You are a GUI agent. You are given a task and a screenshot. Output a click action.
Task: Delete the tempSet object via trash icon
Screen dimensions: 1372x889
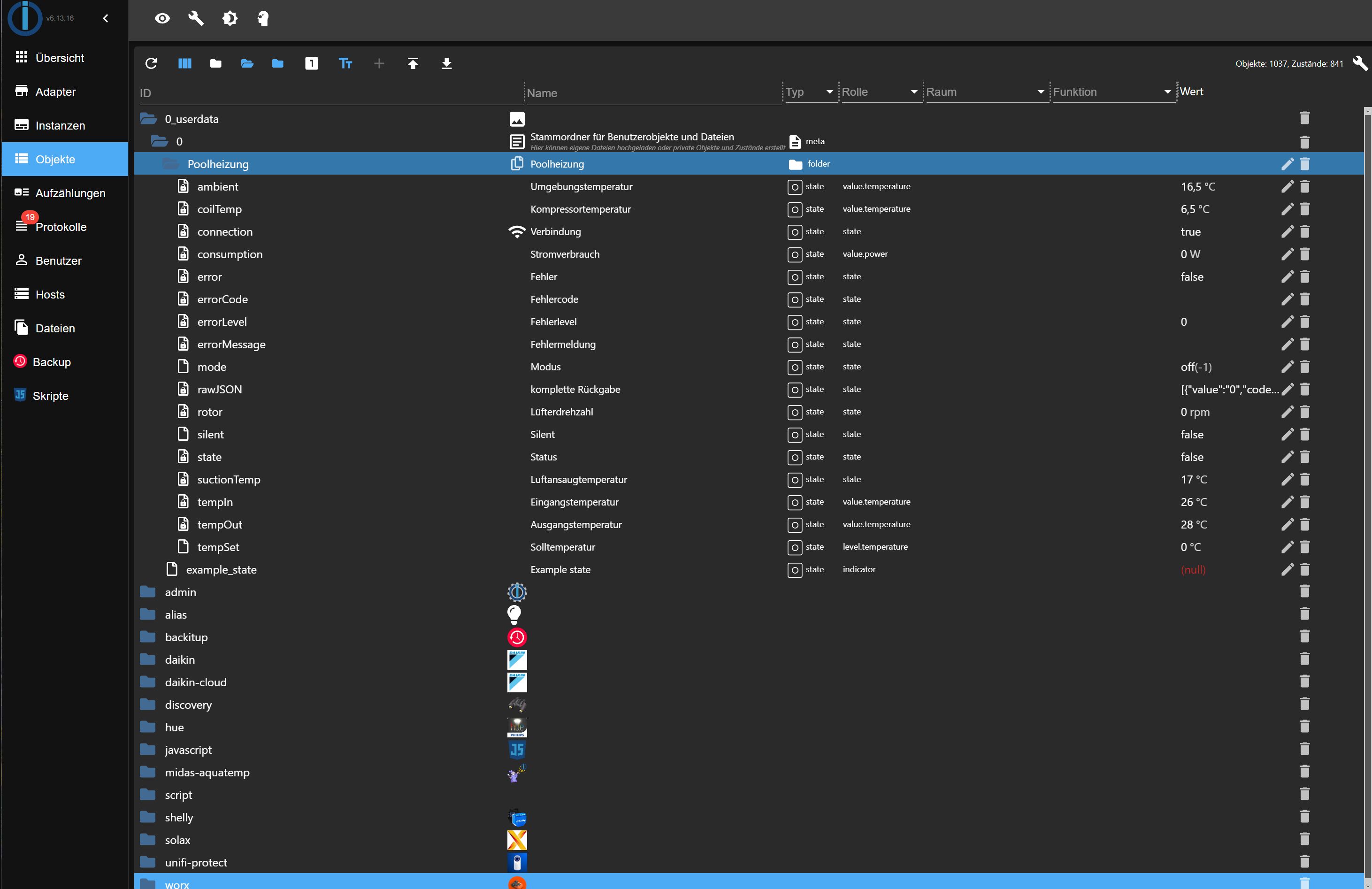1304,547
